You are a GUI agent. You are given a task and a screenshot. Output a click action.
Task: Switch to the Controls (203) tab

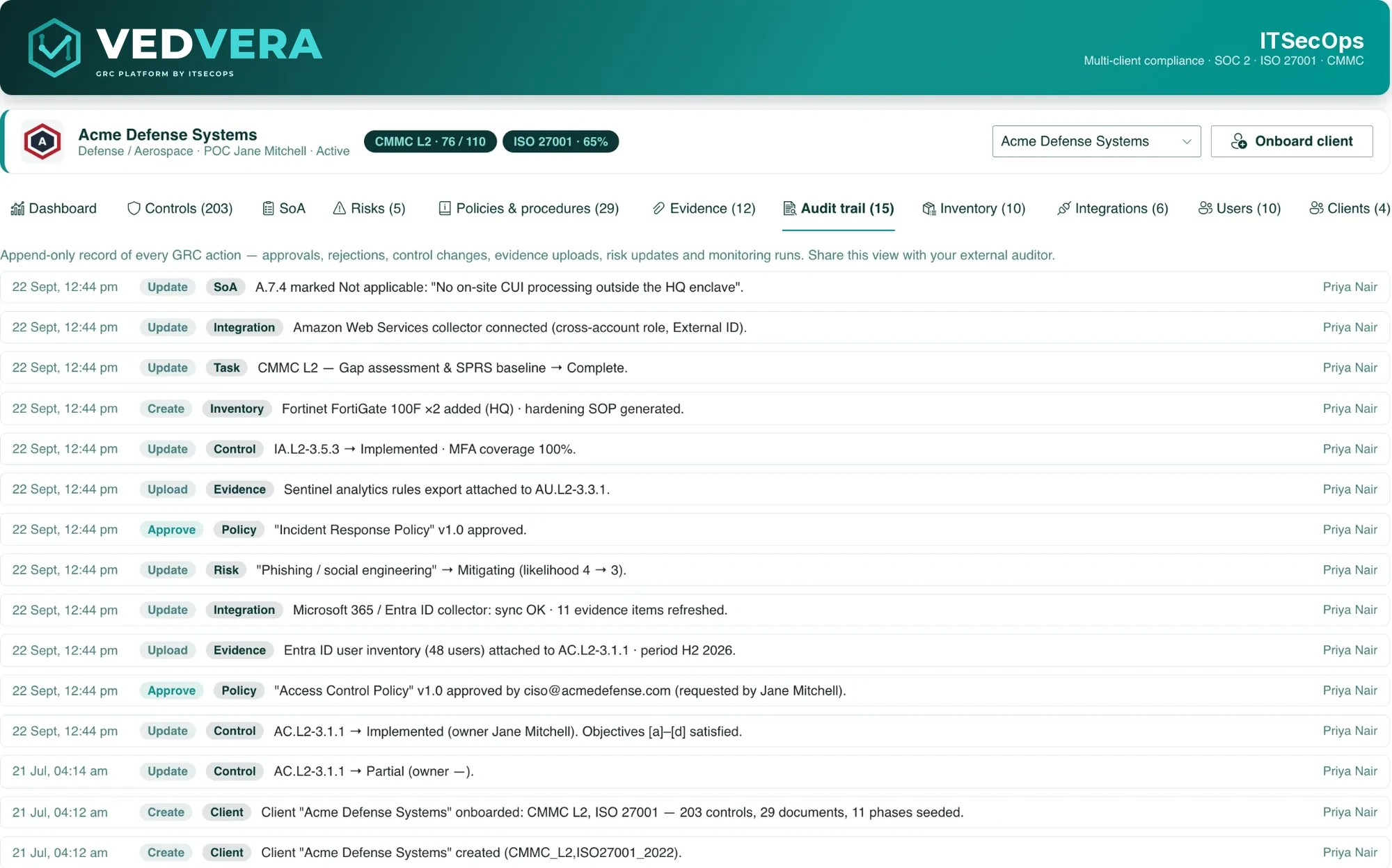[x=180, y=208]
